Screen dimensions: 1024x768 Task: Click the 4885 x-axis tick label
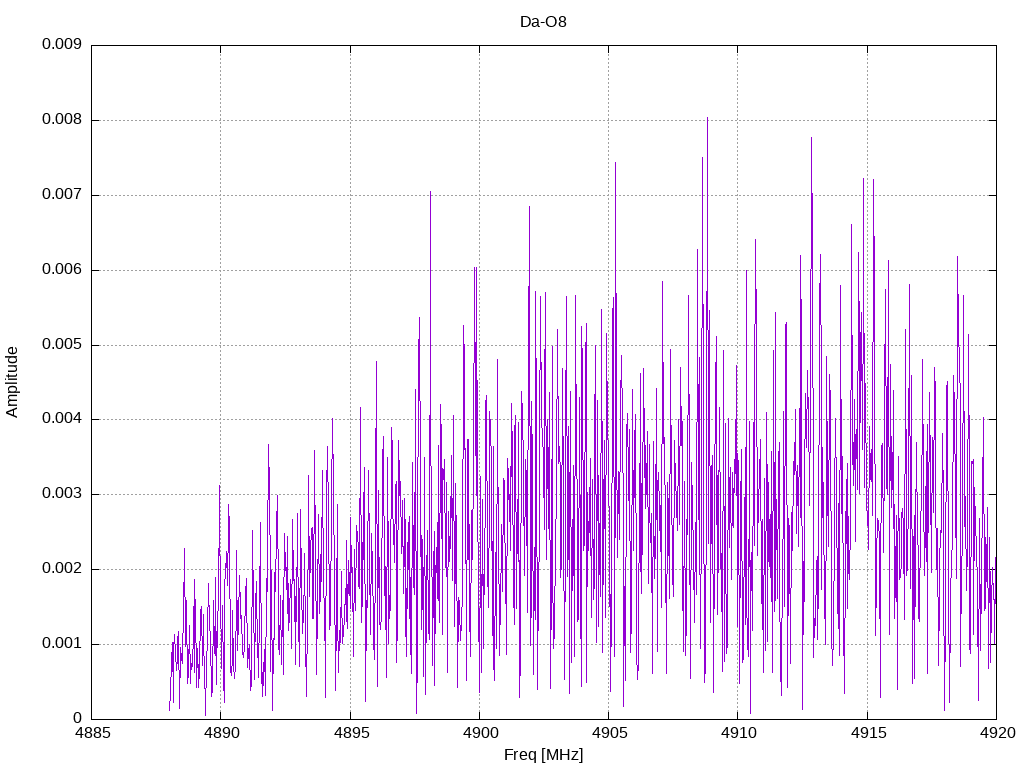pyautogui.click(x=92, y=733)
